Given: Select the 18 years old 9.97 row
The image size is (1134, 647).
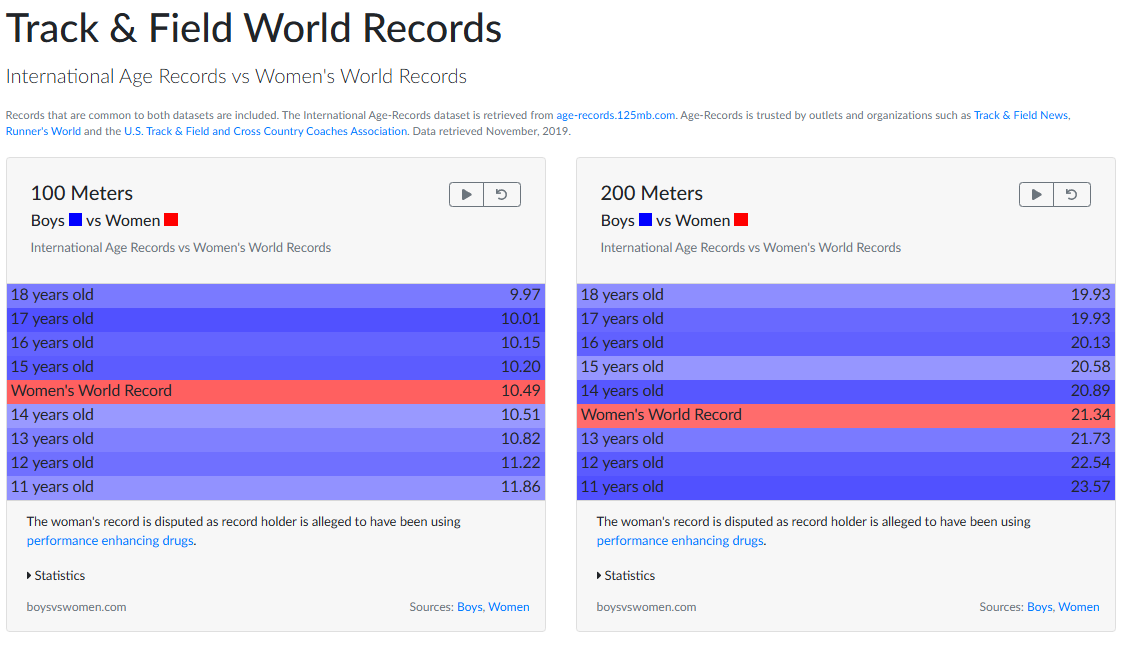Looking at the screenshot, I should click(x=276, y=295).
